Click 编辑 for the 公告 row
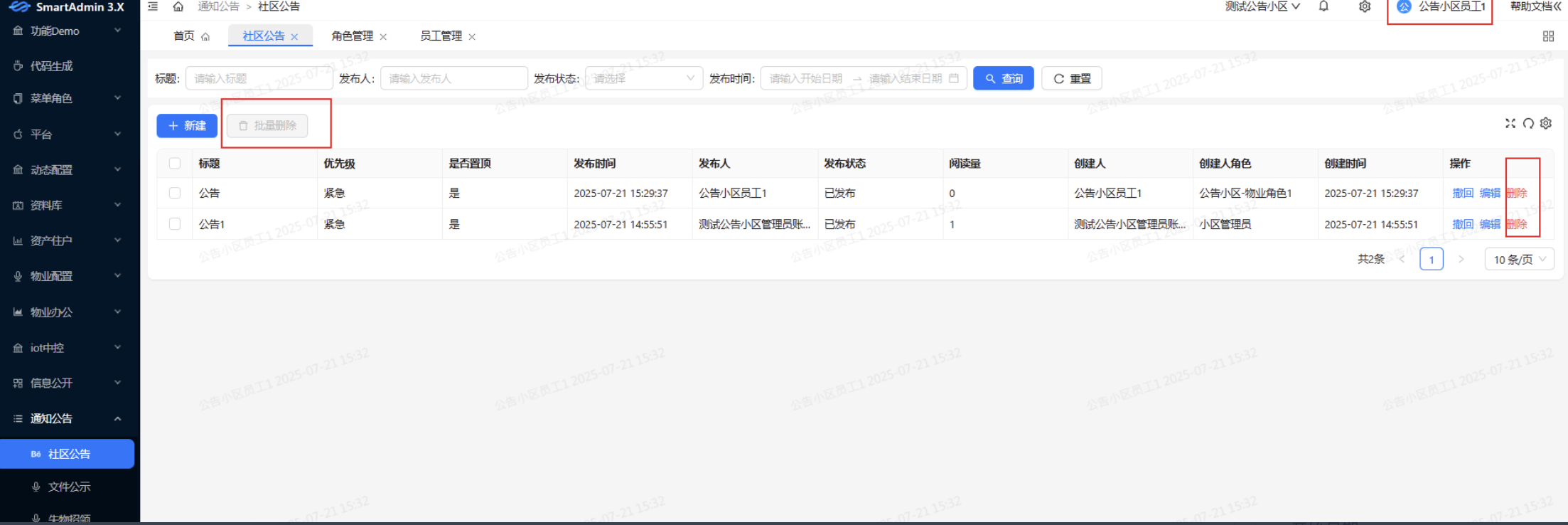Image resolution: width=1568 pixels, height=525 pixels. tap(1490, 193)
